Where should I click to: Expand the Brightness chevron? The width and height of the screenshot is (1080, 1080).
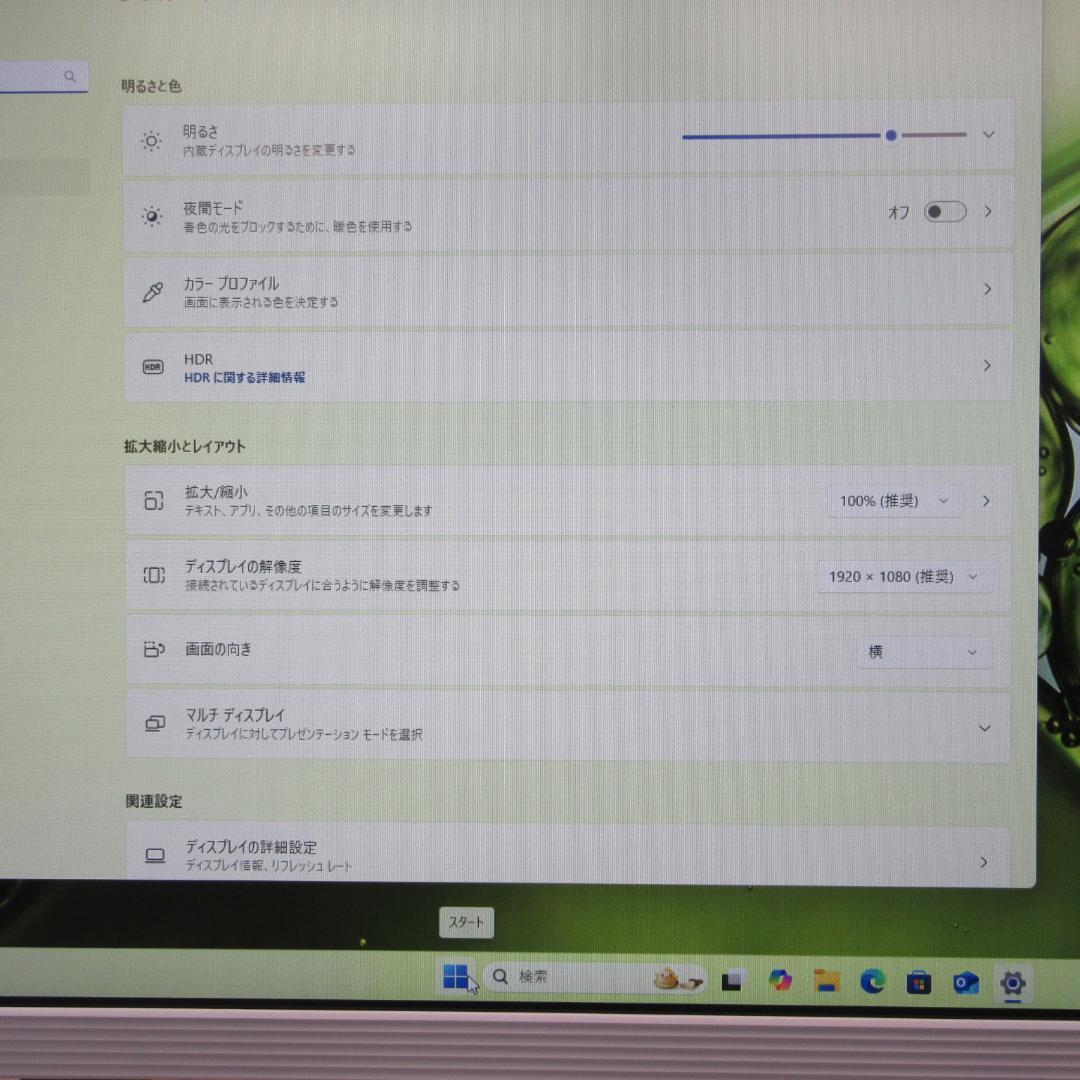[x=988, y=134]
